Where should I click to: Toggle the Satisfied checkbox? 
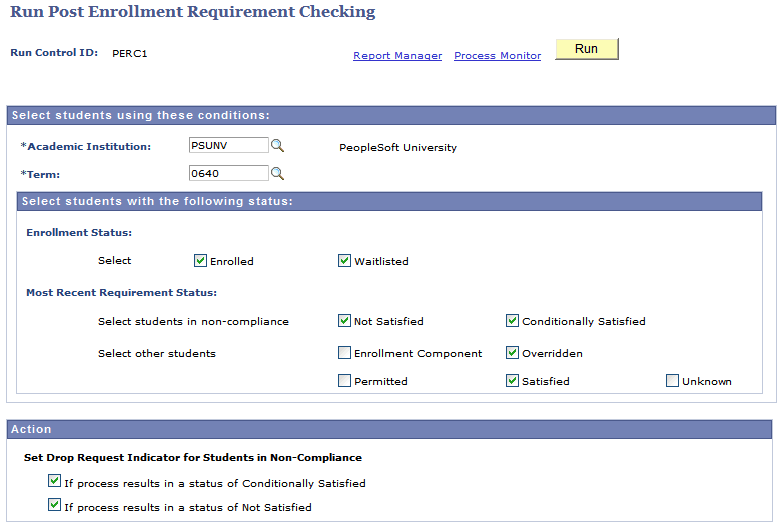click(512, 381)
